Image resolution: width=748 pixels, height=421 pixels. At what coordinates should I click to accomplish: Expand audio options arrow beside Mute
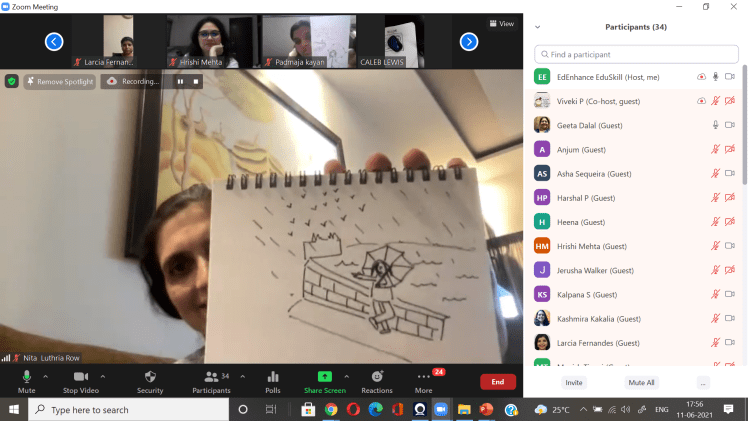[45, 376]
